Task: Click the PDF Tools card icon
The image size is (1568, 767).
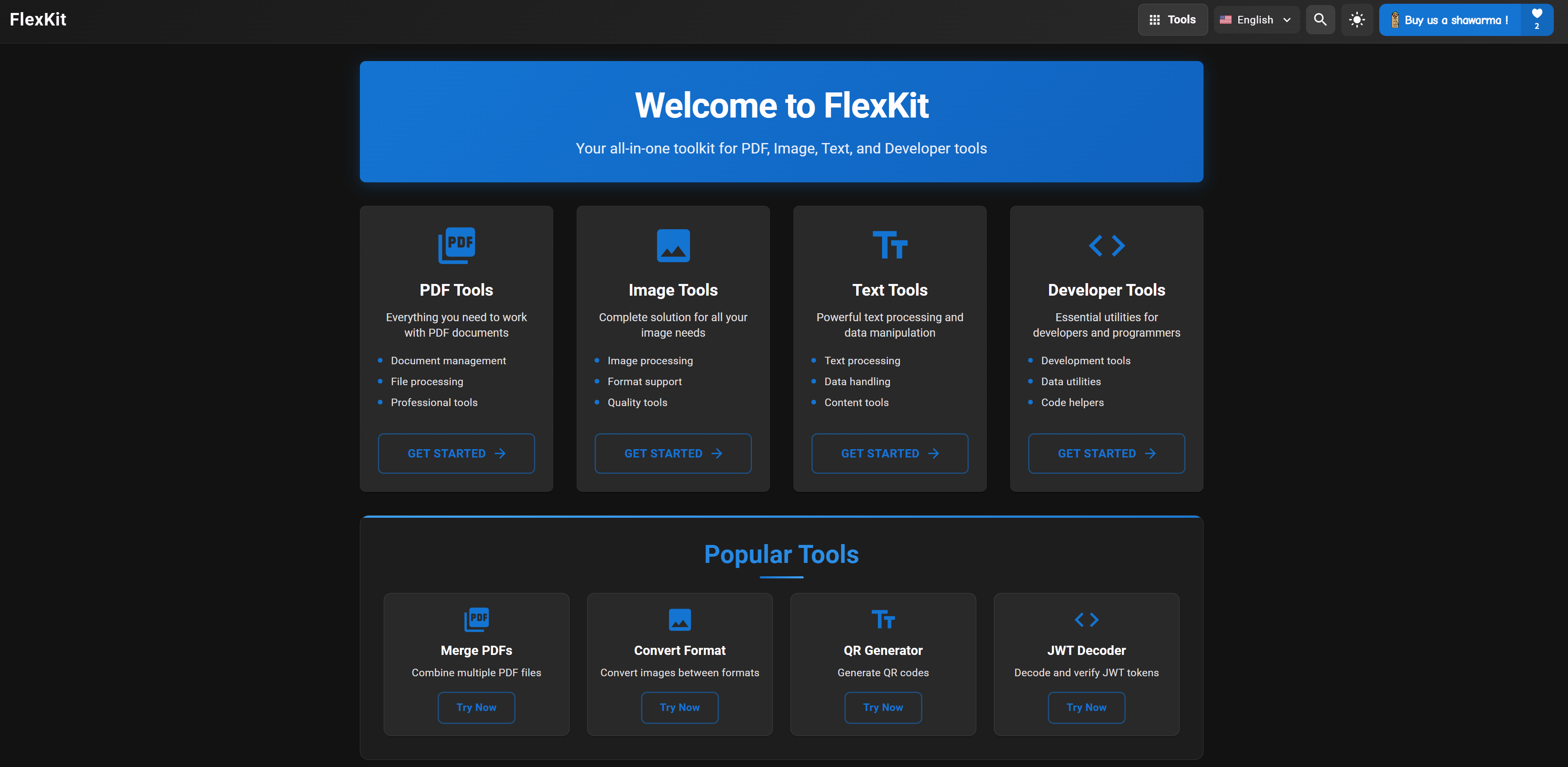Action: point(456,245)
